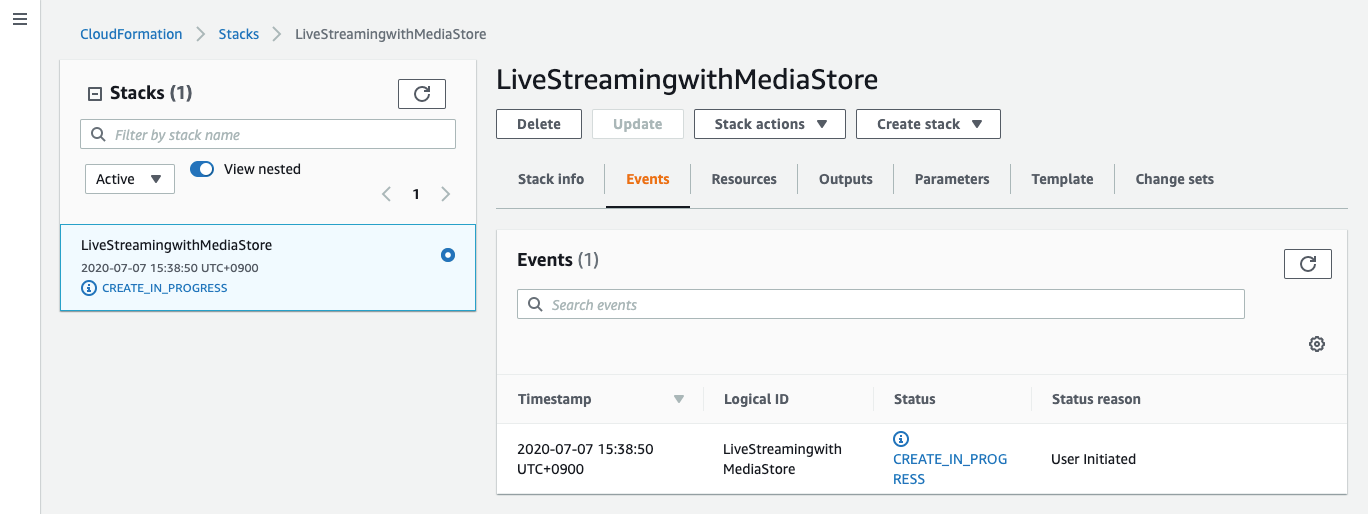The height and width of the screenshot is (514, 1368).
Task: Click the page number 1 in stacks pagination
Action: [416, 194]
